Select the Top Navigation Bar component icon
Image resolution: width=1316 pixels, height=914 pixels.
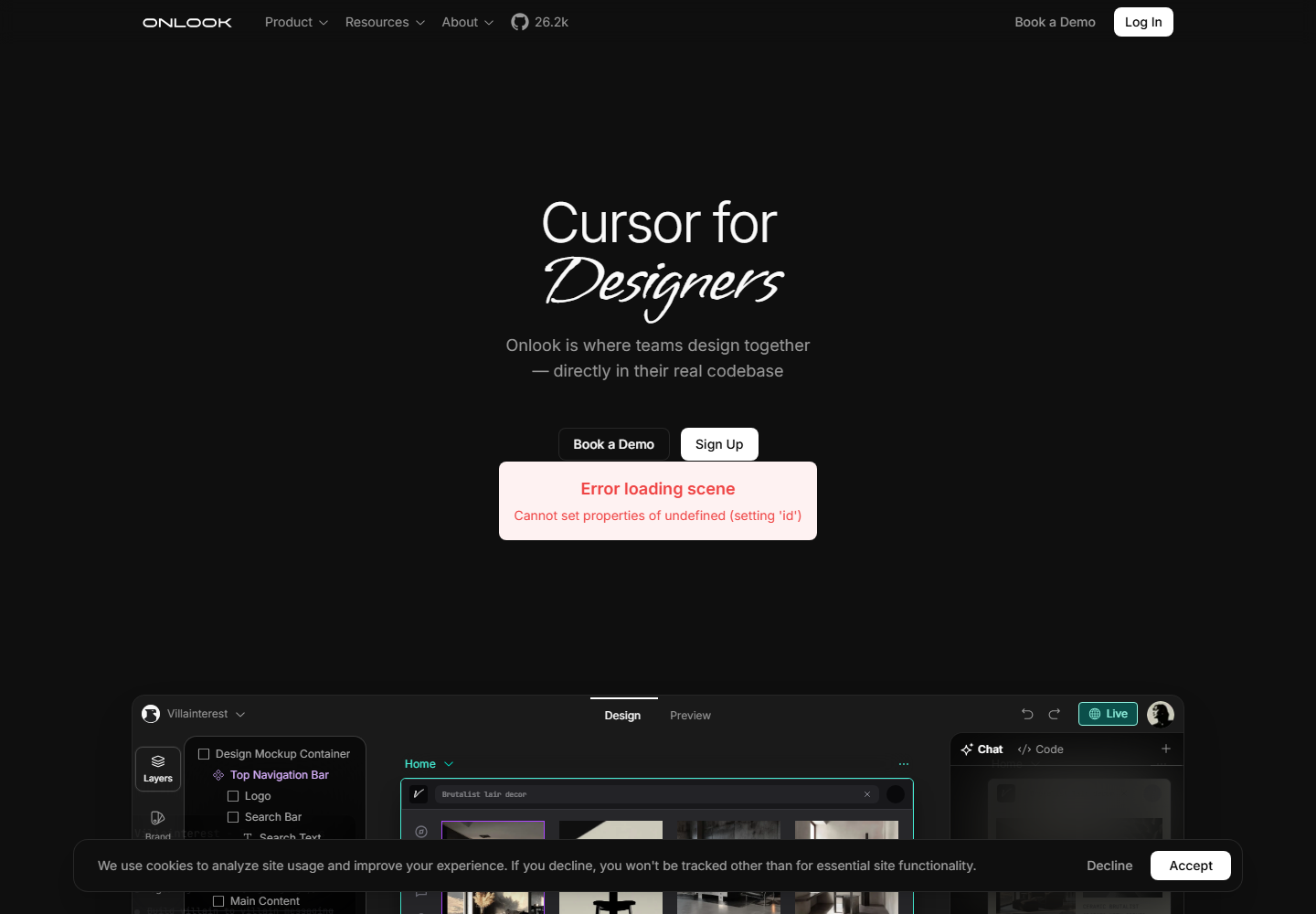(218, 775)
